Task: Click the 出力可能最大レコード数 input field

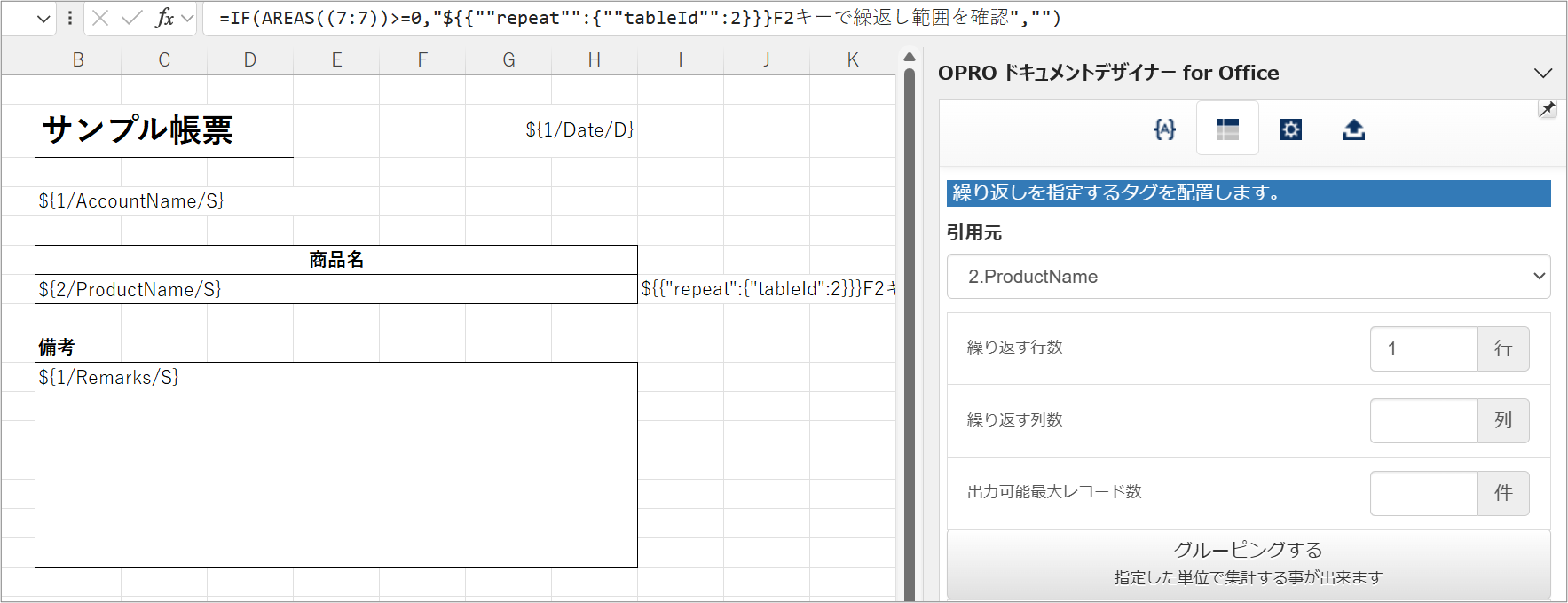Action: 1423,493
